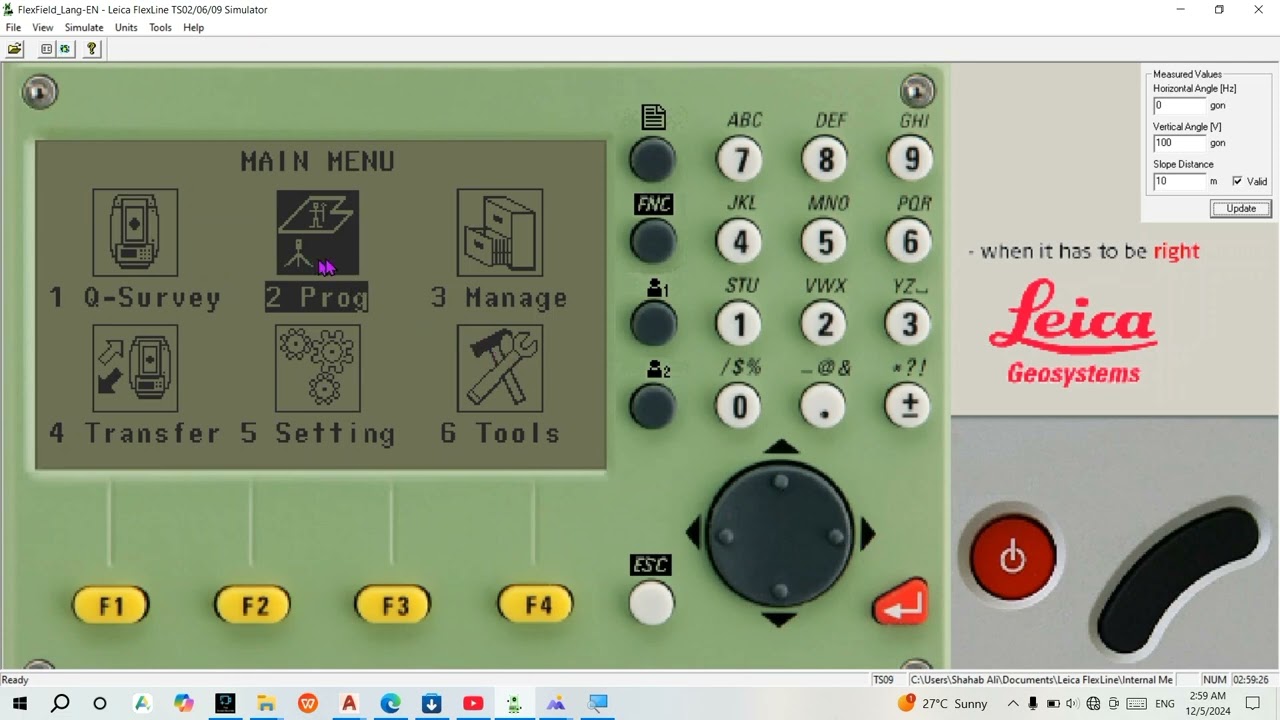Click the yellow F1 softkey
The width and height of the screenshot is (1280, 720).
coord(111,605)
